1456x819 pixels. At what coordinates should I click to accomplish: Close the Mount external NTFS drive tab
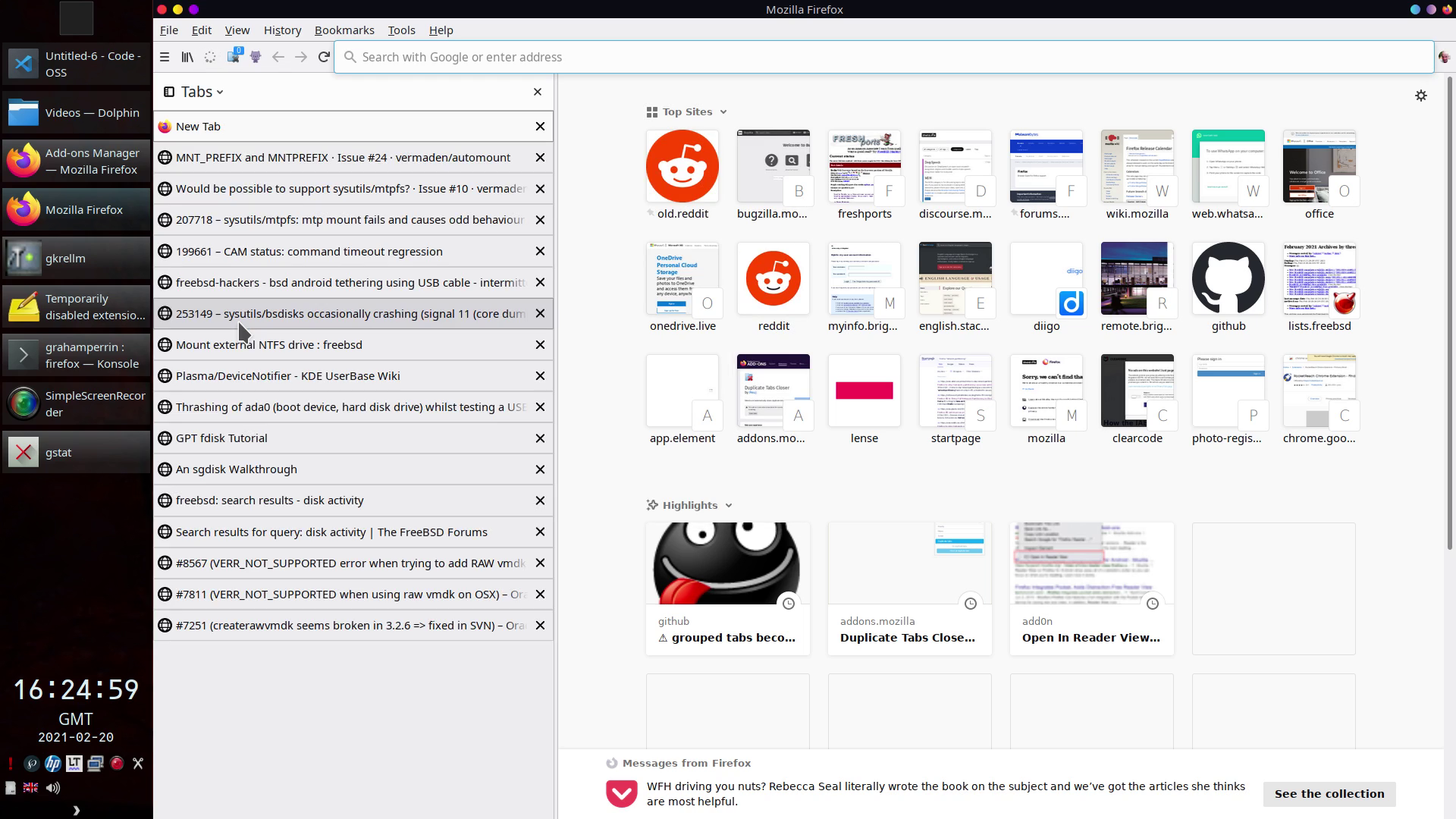540,345
